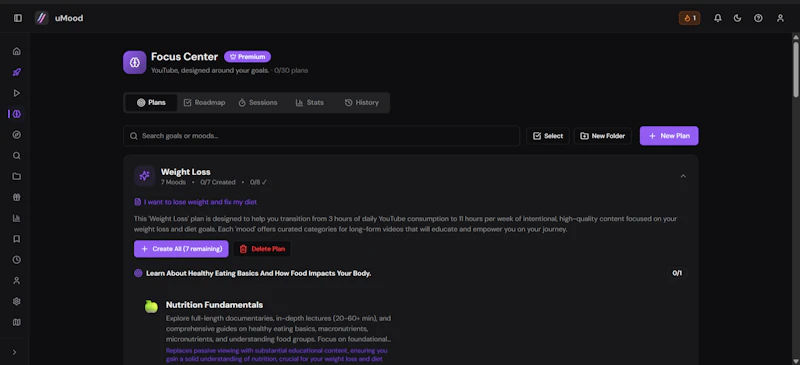Open the Focus Center brain sidebar icon
This screenshot has width=800, height=365.
(x=16, y=114)
